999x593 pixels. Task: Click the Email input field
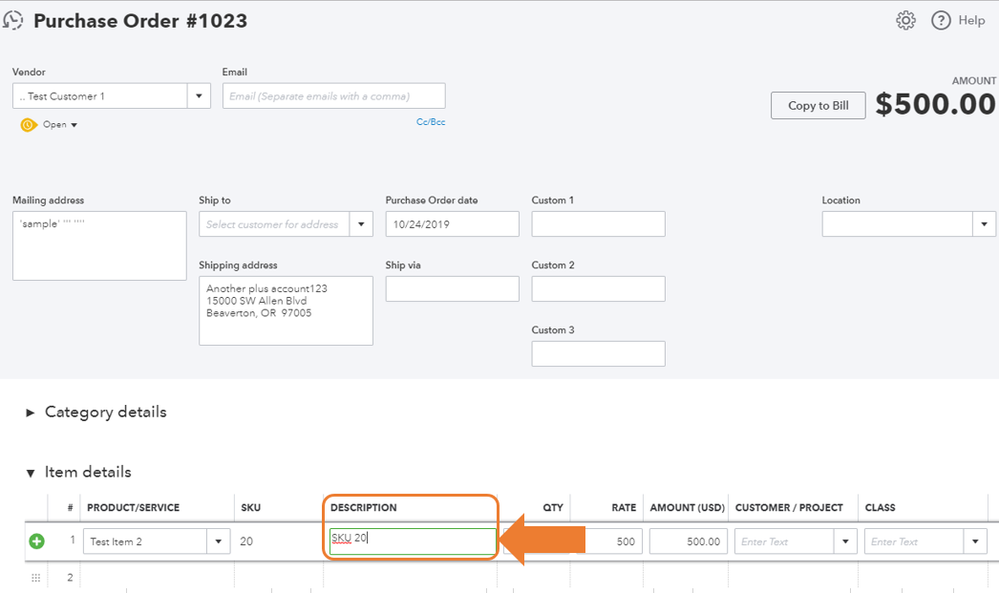coord(333,96)
